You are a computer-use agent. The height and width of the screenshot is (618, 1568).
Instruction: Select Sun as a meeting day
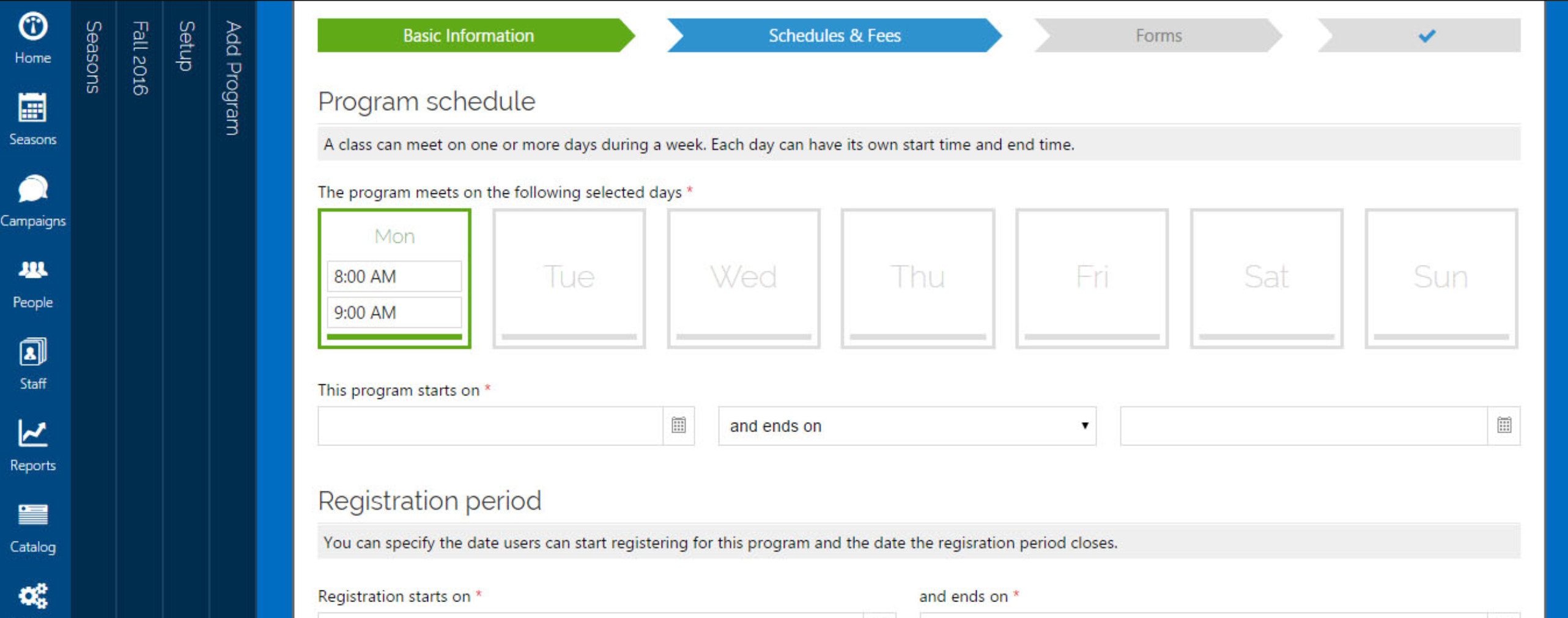(x=1441, y=278)
